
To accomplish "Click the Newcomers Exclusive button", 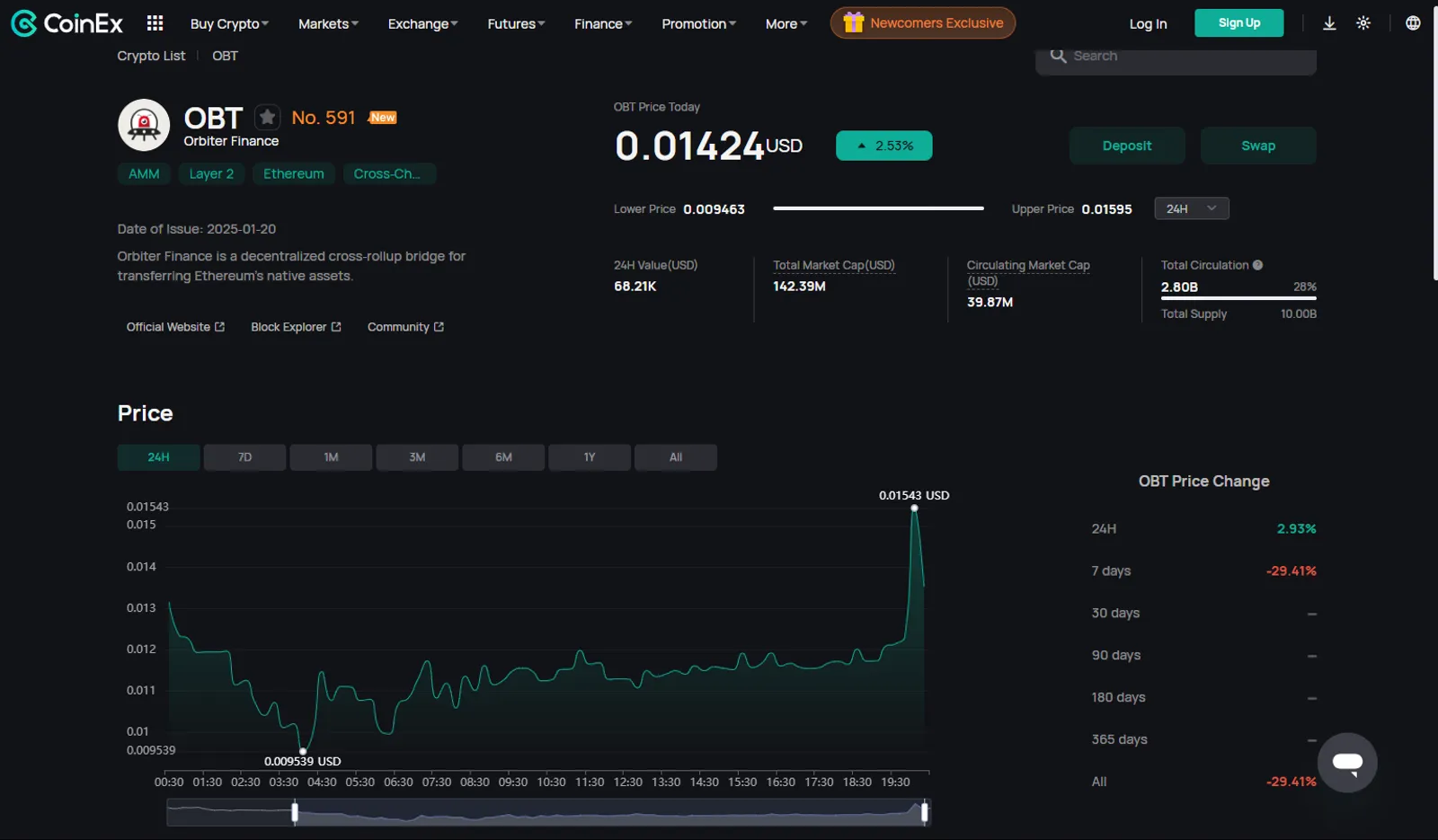I will click(923, 22).
